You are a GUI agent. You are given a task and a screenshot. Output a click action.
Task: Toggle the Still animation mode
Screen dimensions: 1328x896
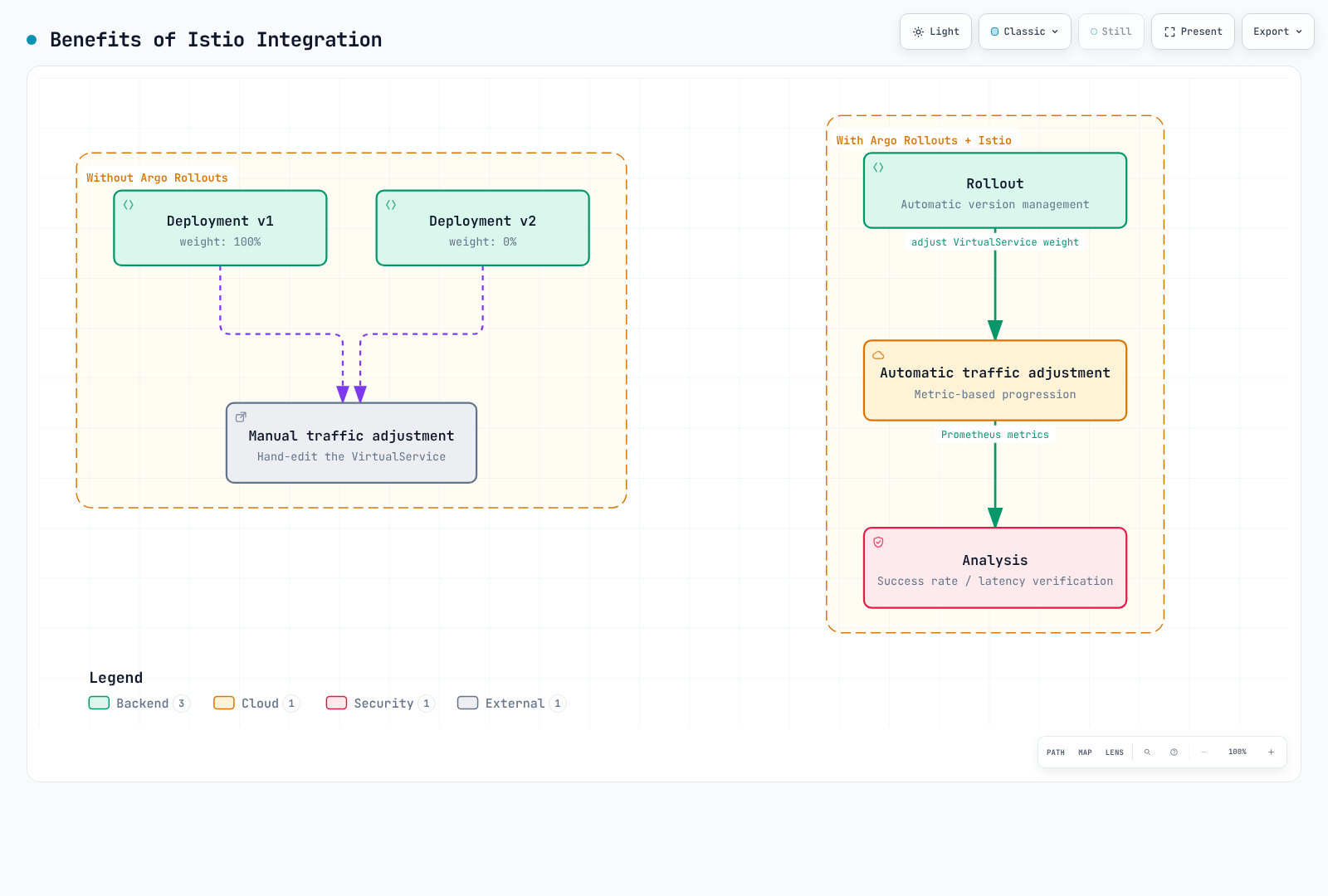(x=1111, y=32)
